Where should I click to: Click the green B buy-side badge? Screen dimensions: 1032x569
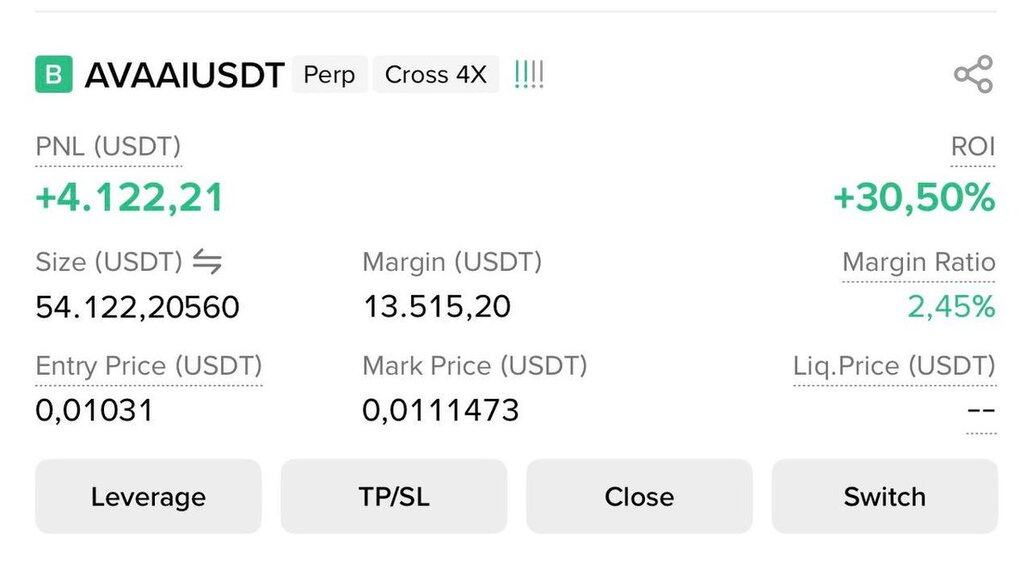pos(54,75)
